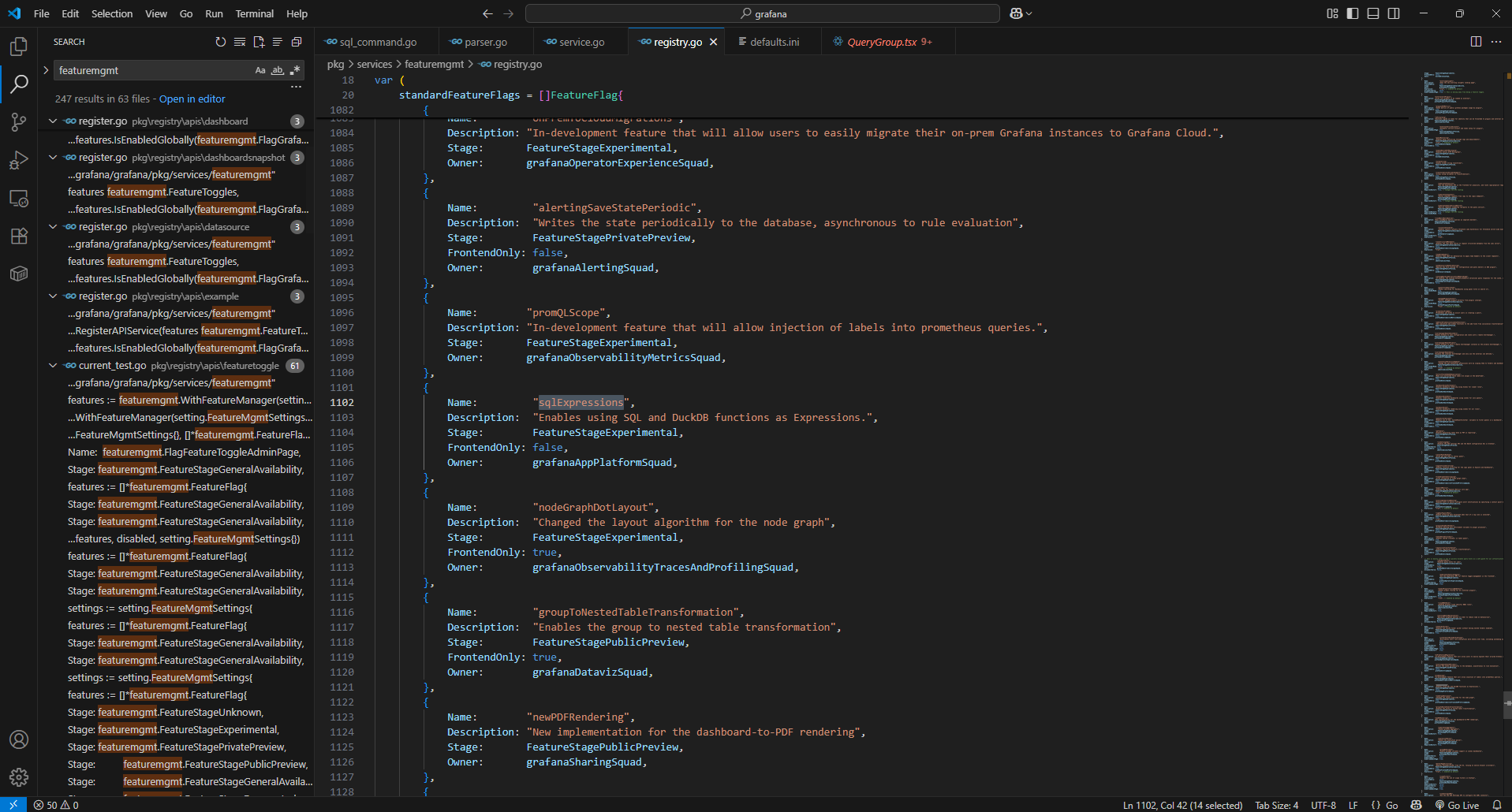Clear search results in Search panel

(x=240, y=42)
